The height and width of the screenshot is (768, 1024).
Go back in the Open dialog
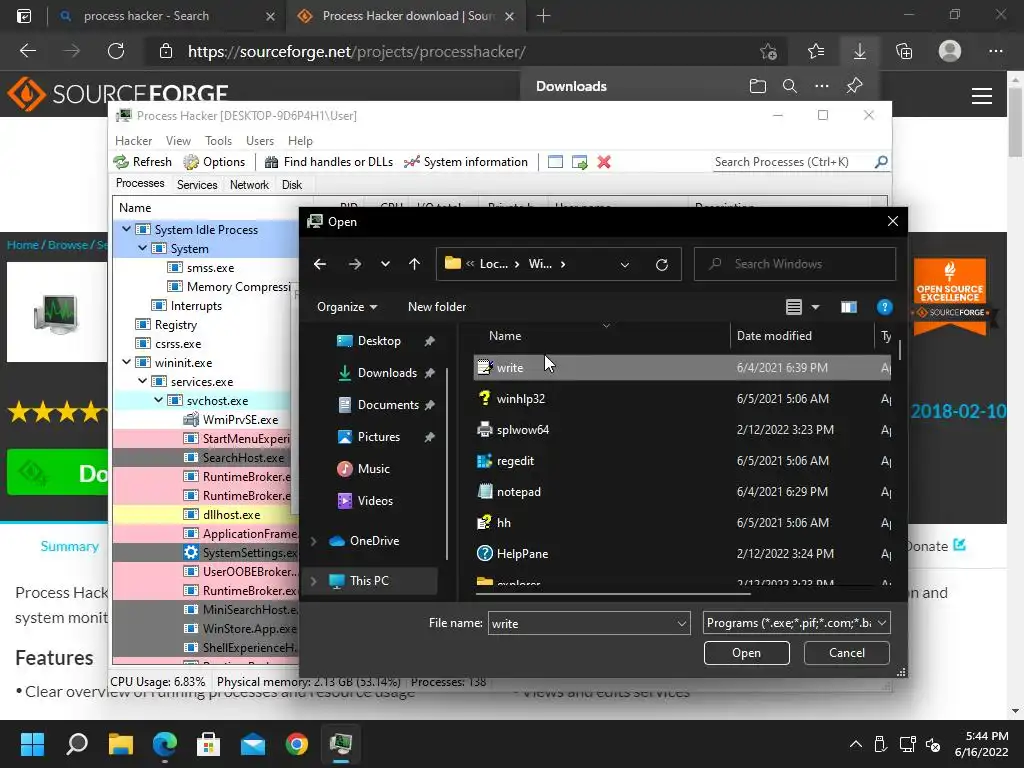coord(320,264)
